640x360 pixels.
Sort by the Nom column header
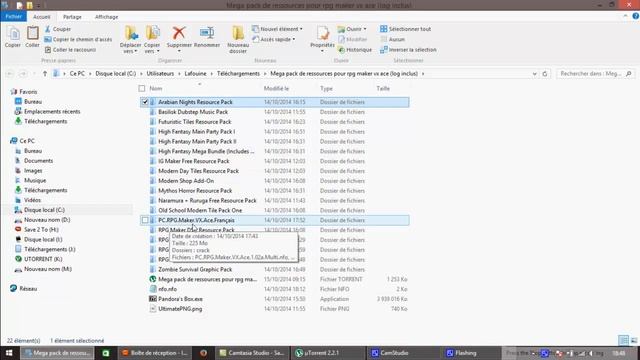pyautogui.click(x=156, y=88)
